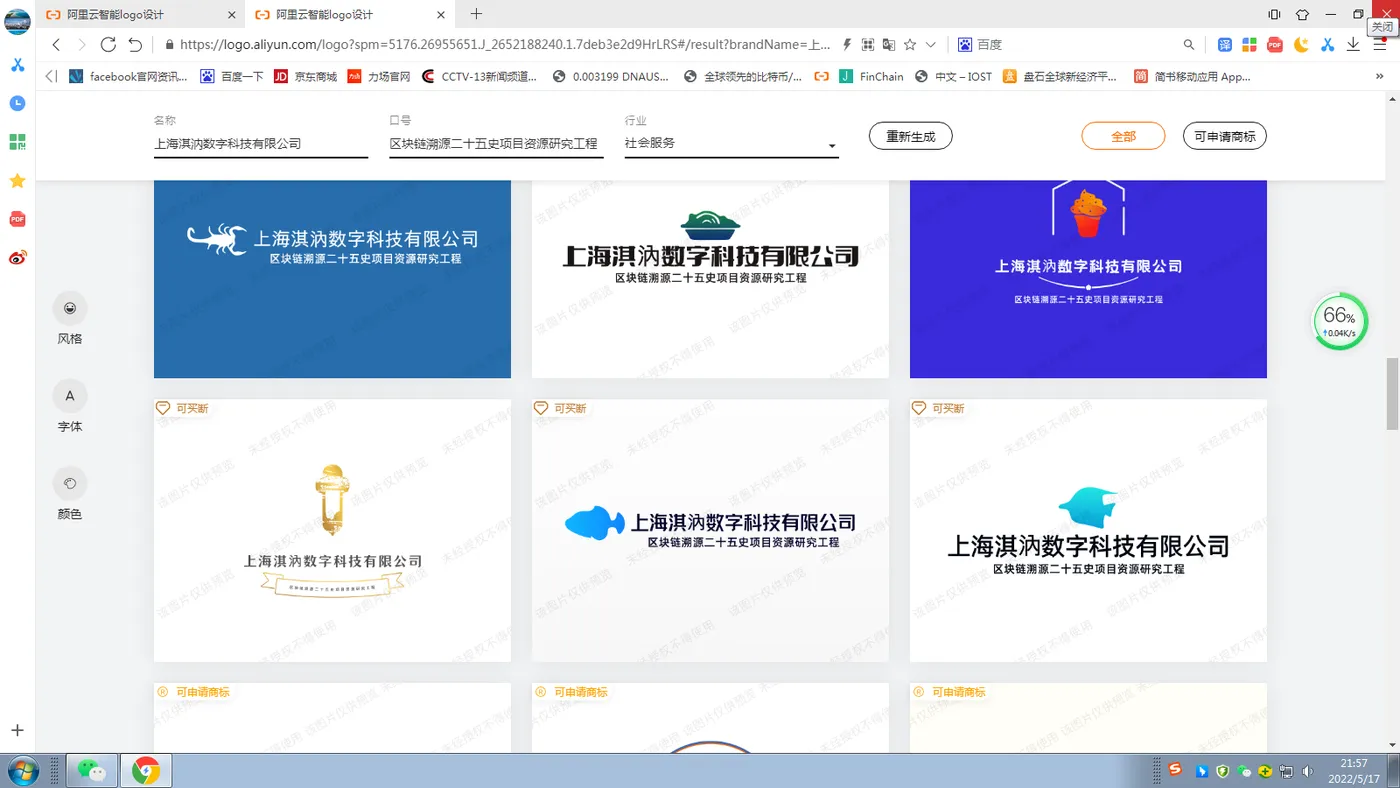
Task: Click the red PDF sidebar icon
Action: click(x=17, y=219)
